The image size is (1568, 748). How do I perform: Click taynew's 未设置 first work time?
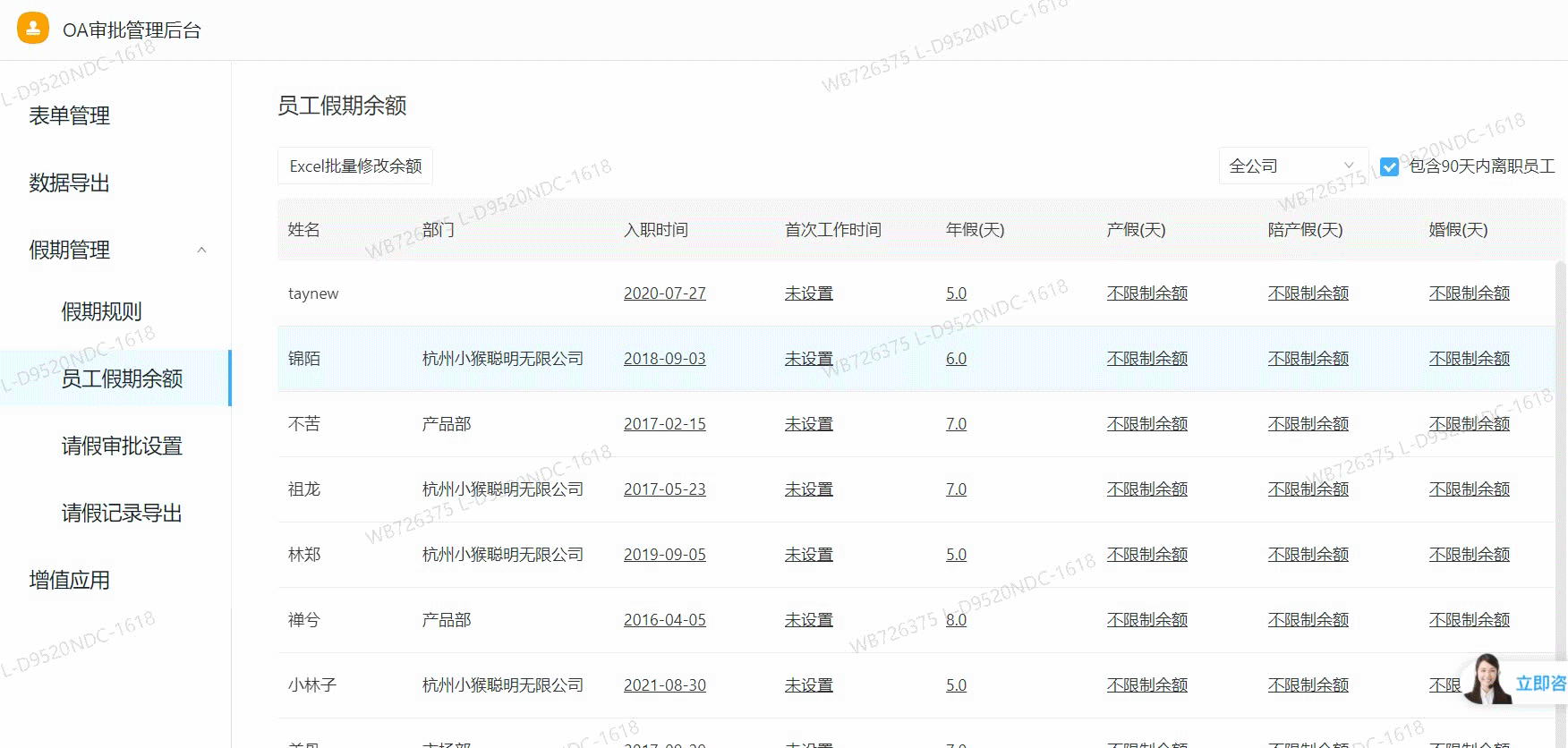point(809,293)
